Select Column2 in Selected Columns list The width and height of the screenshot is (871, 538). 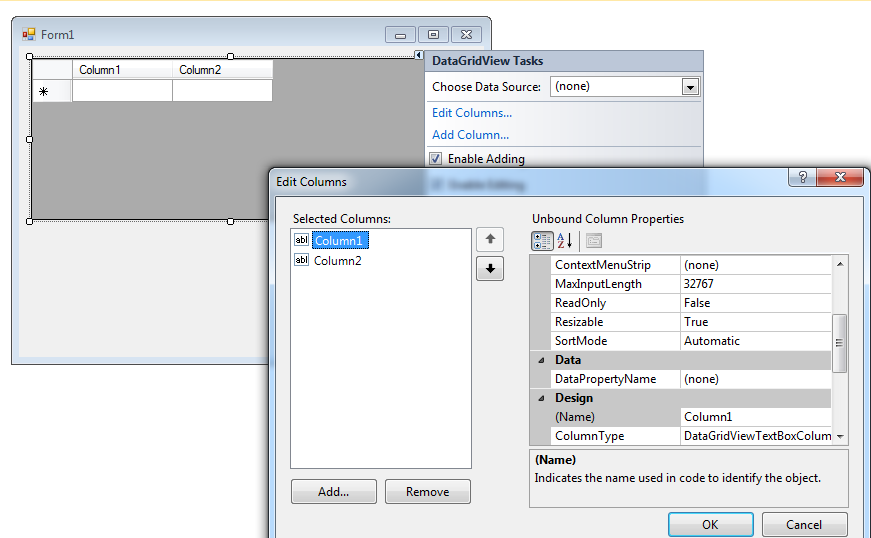point(338,260)
